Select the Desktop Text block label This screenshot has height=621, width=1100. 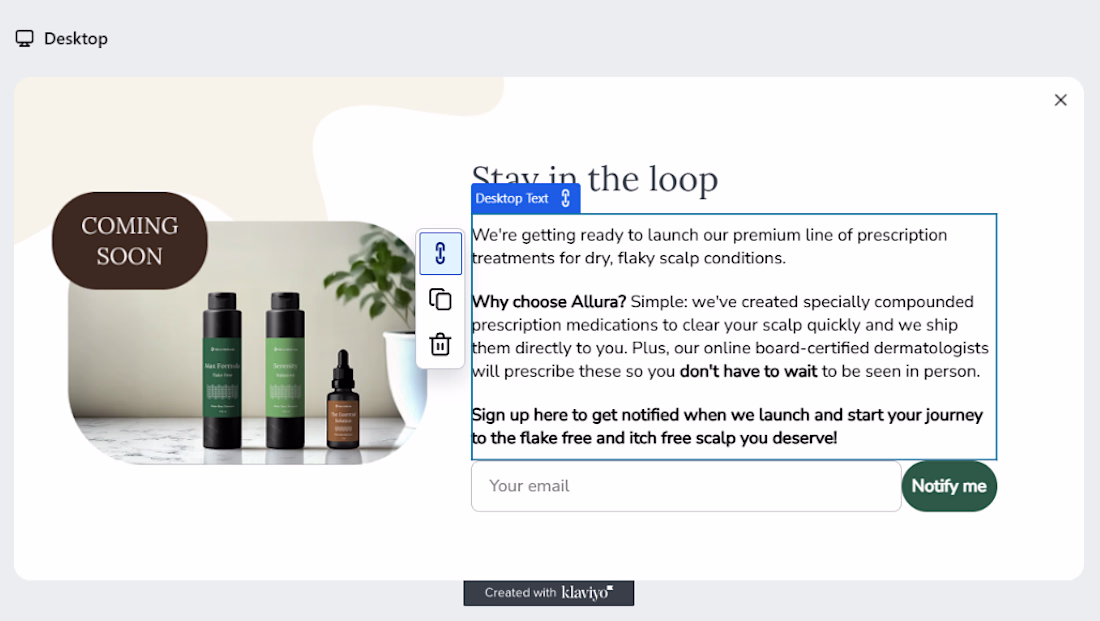pyautogui.click(x=512, y=199)
